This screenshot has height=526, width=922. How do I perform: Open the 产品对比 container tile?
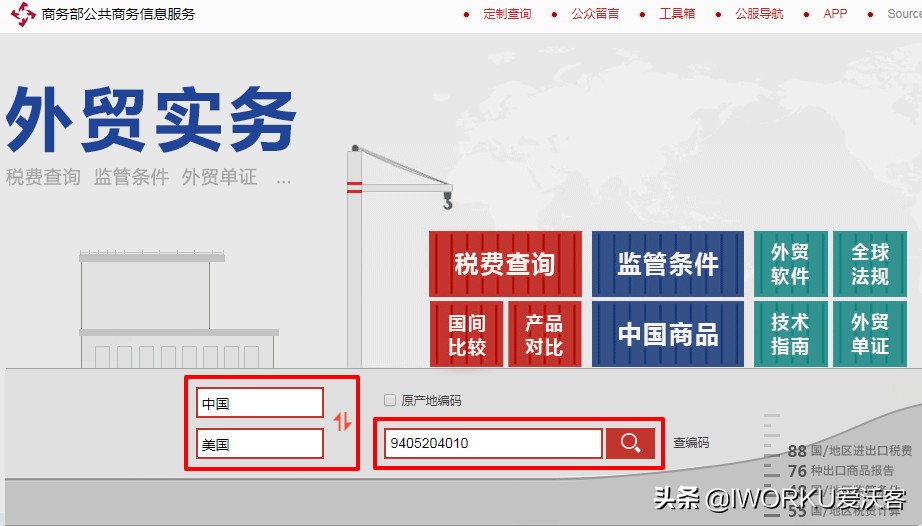544,334
